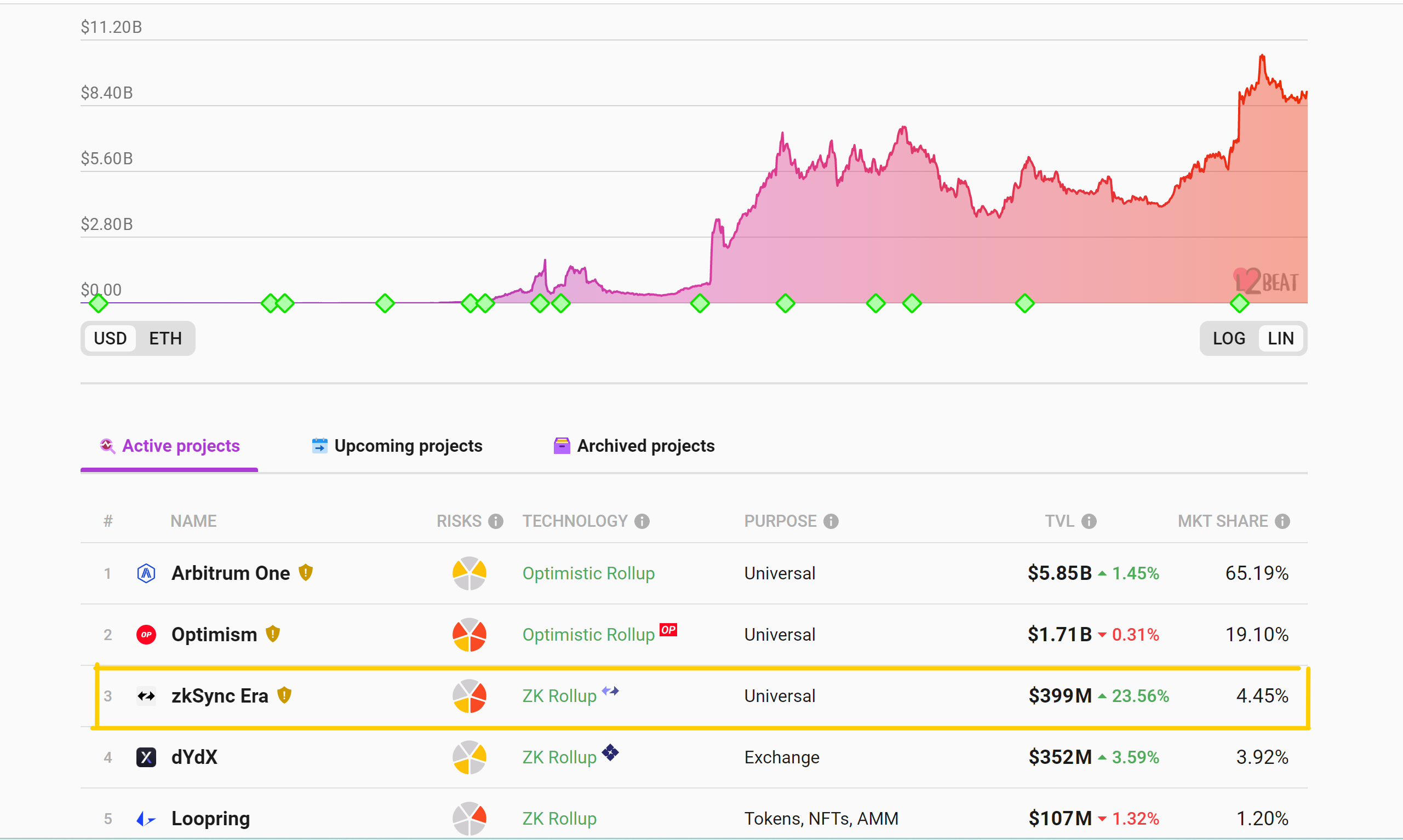1403x840 pixels.
Task: Open Optimism risk pie chart
Action: click(469, 635)
